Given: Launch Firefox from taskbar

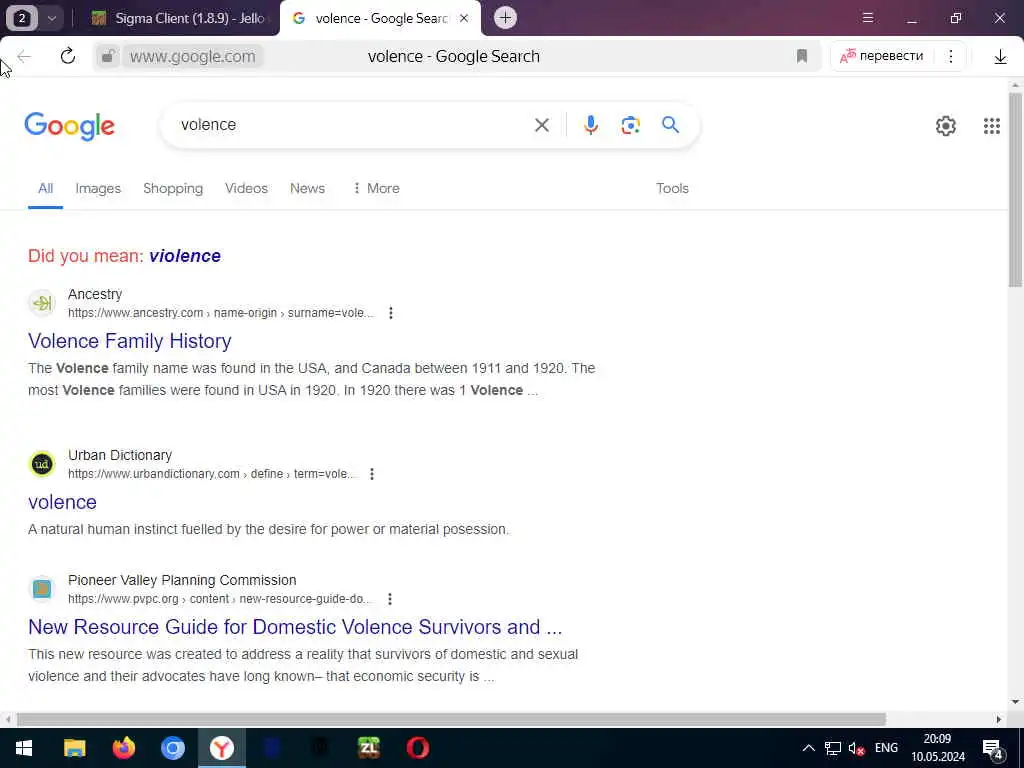Looking at the screenshot, I should [123, 748].
